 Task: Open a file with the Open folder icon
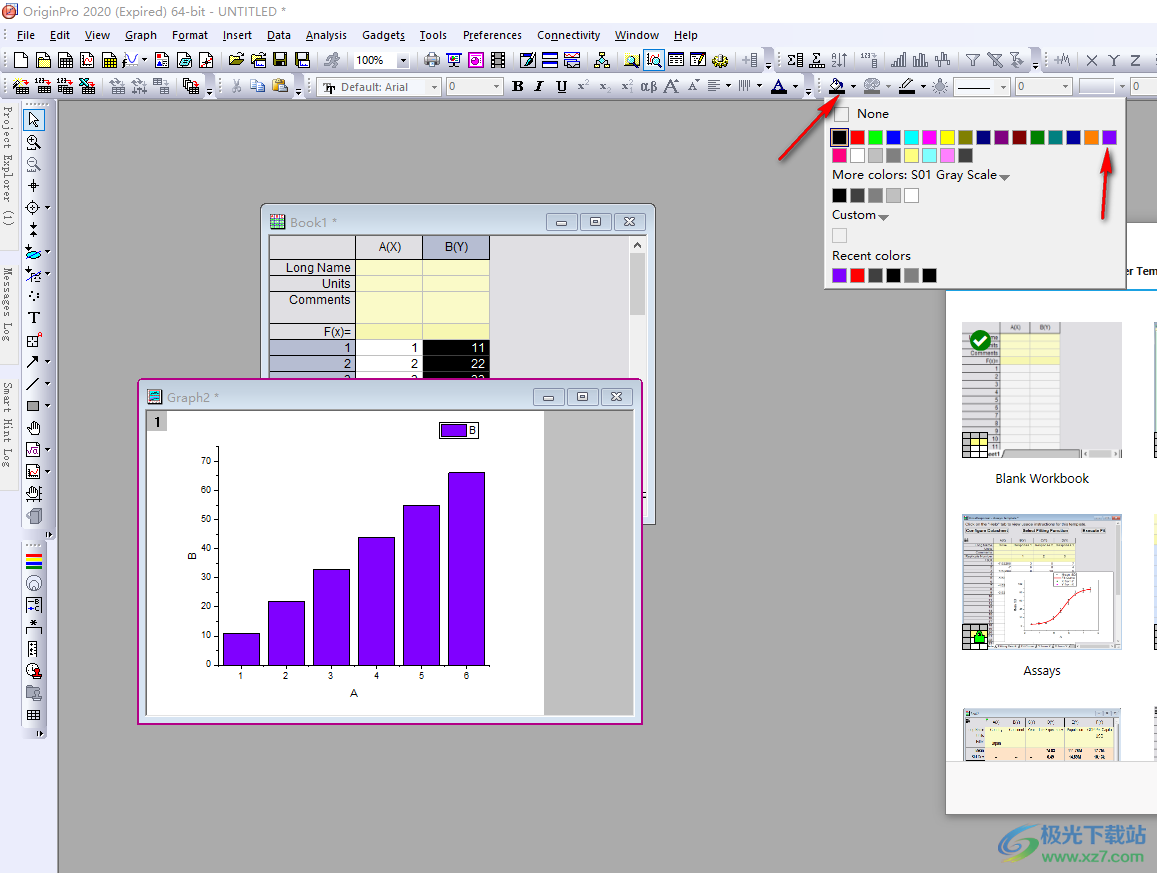pos(236,61)
